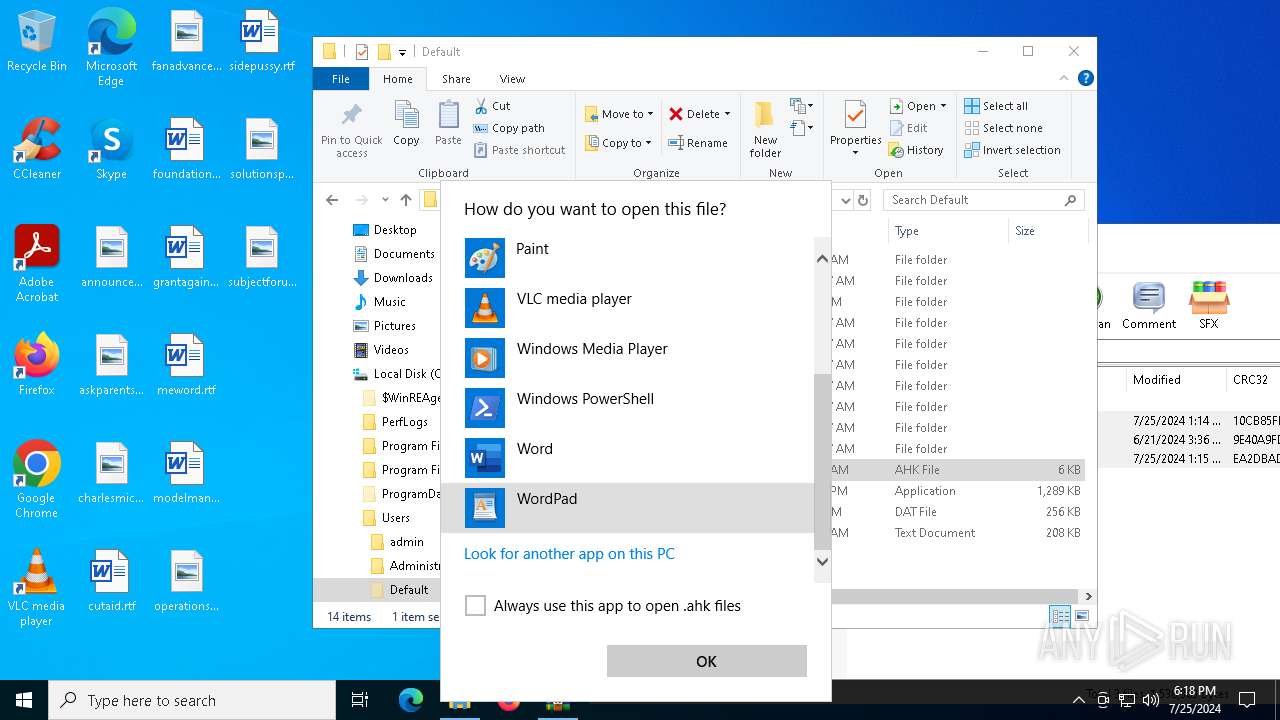Open the Delete dropdown in ribbon
1280x720 pixels.
[x=699, y=114]
